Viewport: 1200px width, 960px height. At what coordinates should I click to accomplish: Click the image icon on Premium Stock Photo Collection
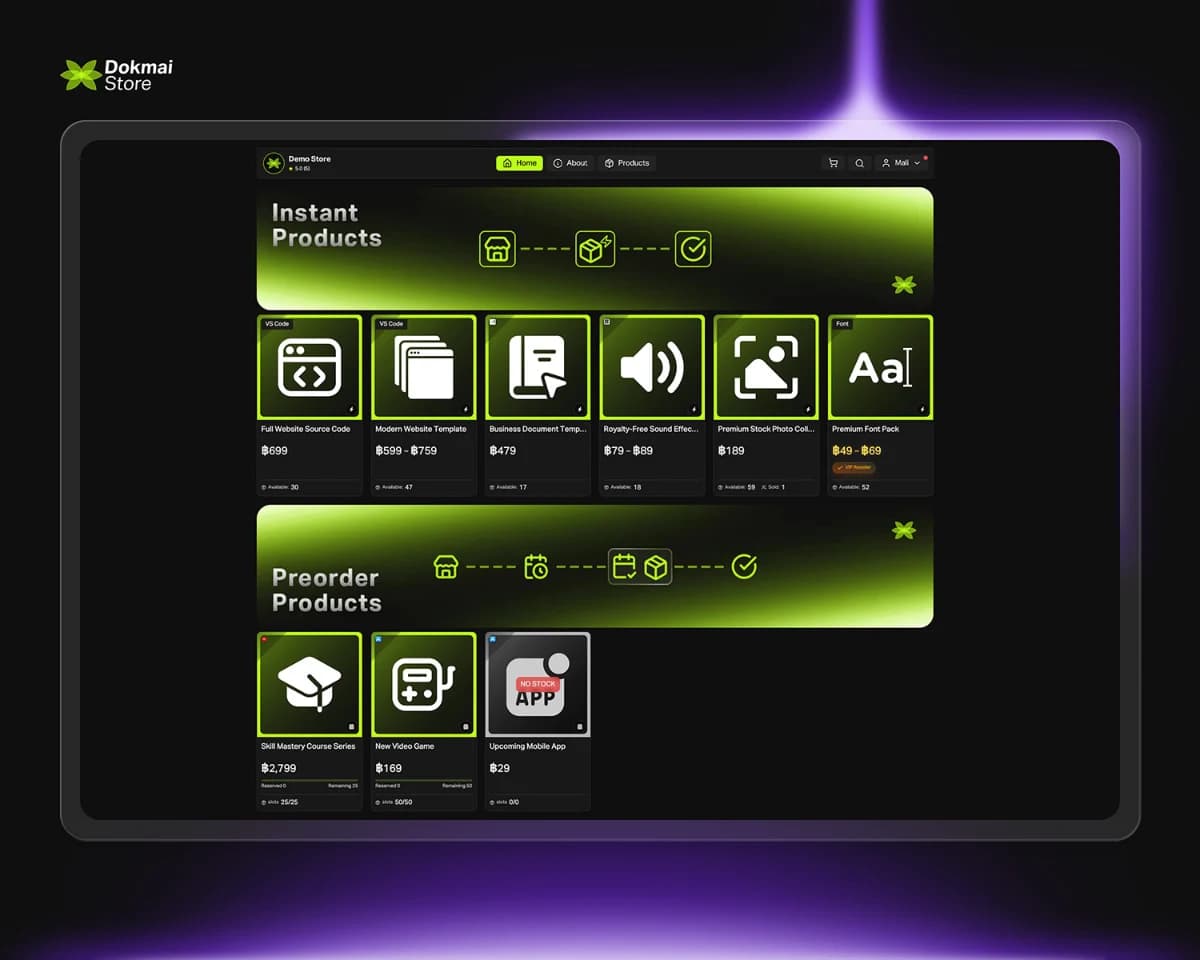[766, 366]
